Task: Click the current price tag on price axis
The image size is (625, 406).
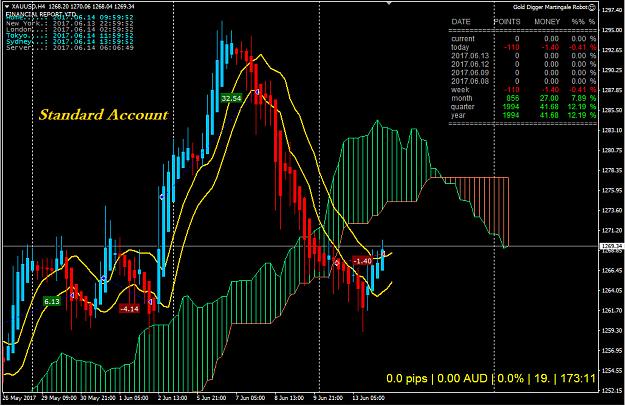Action: pos(611,247)
